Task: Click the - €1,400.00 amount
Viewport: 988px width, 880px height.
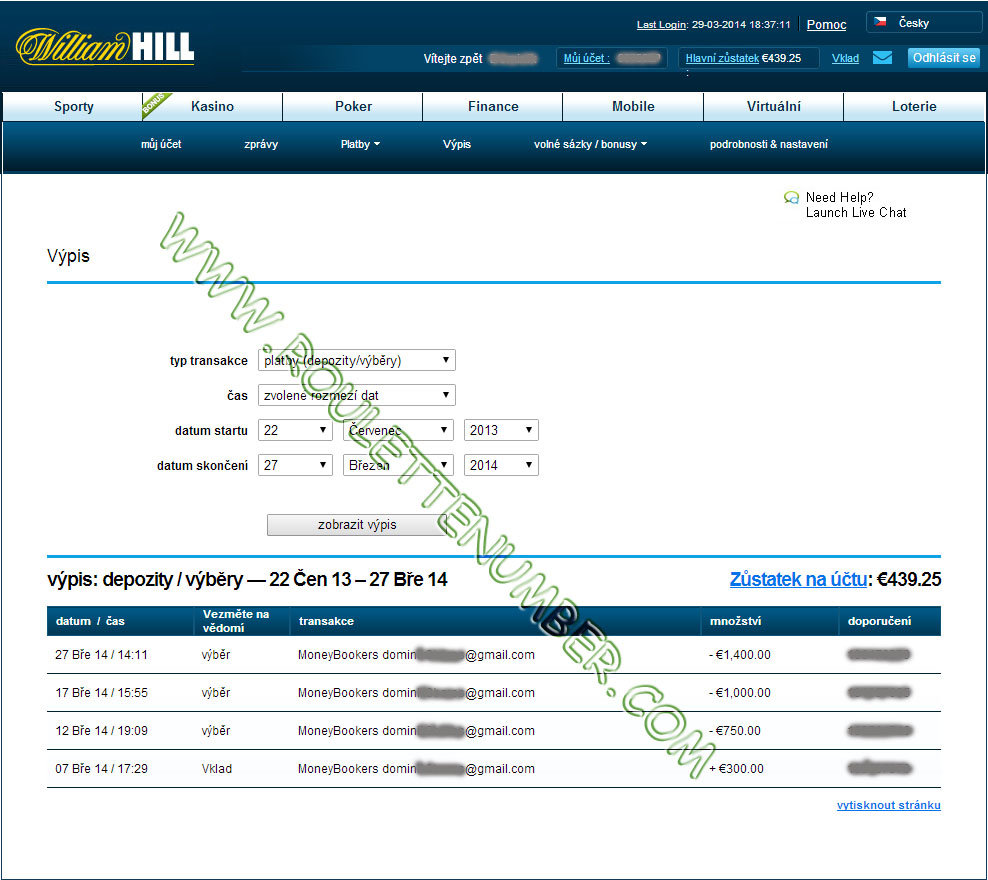Action: (x=740, y=655)
